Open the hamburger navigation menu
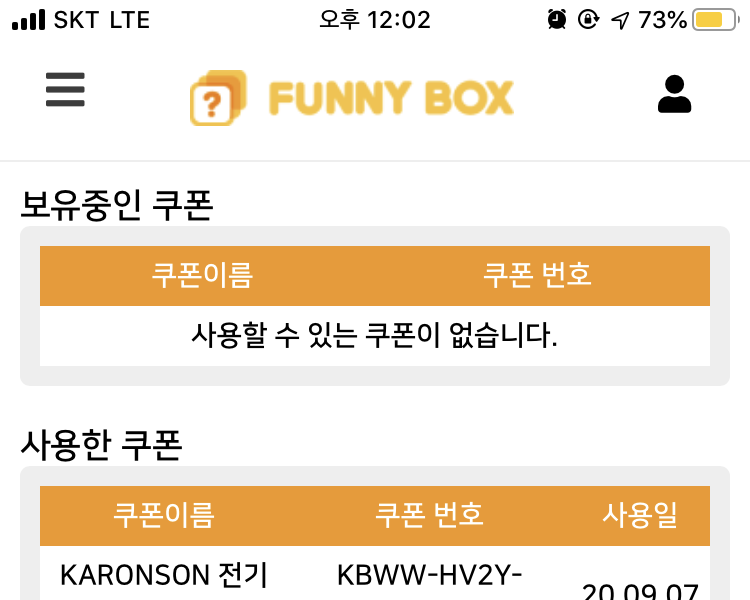 coord(65,91)
